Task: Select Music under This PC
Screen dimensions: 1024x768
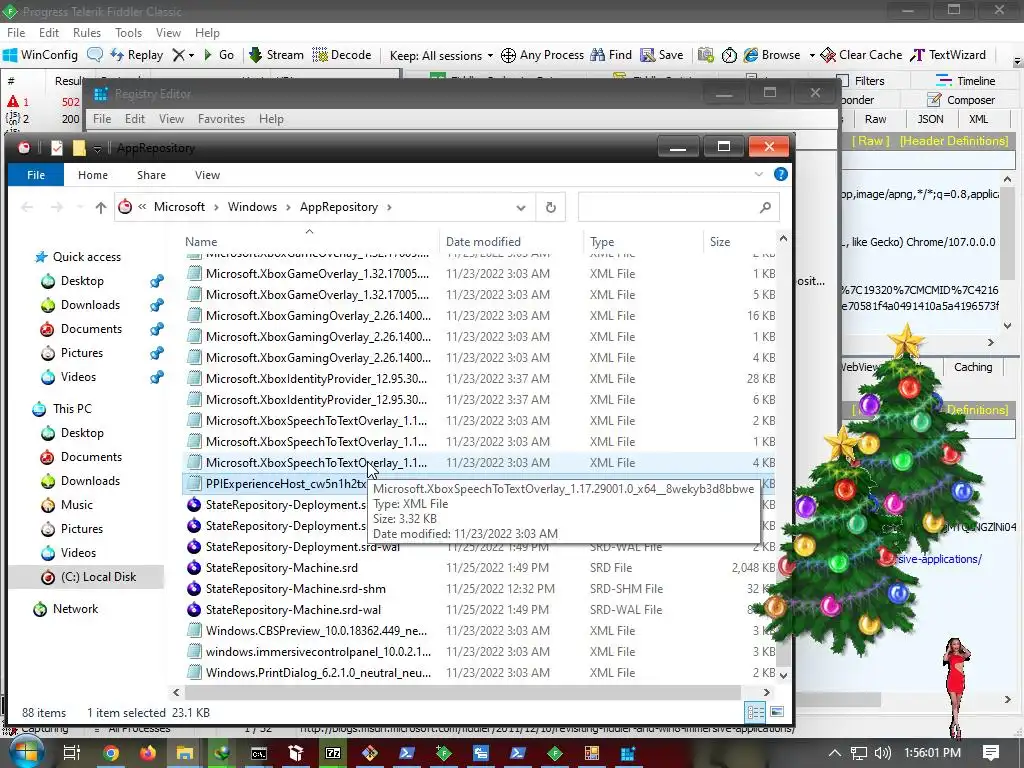Action: (x=76, y=505)
